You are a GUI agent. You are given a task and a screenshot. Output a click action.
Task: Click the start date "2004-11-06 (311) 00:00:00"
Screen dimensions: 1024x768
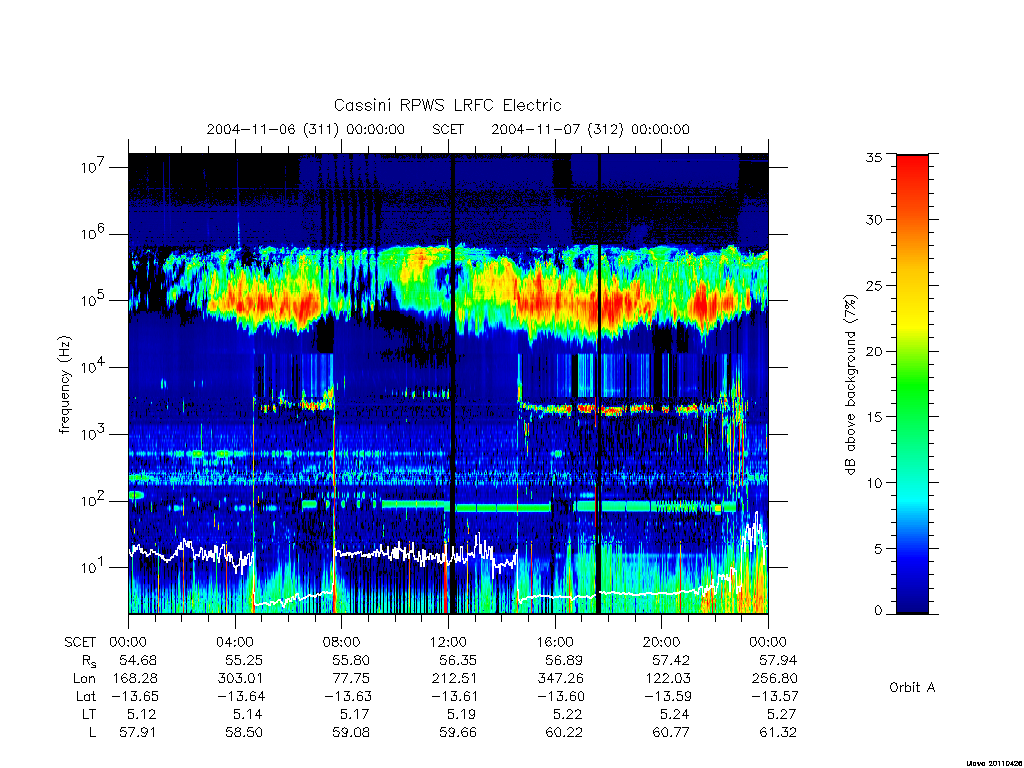(x=306, y=129)
